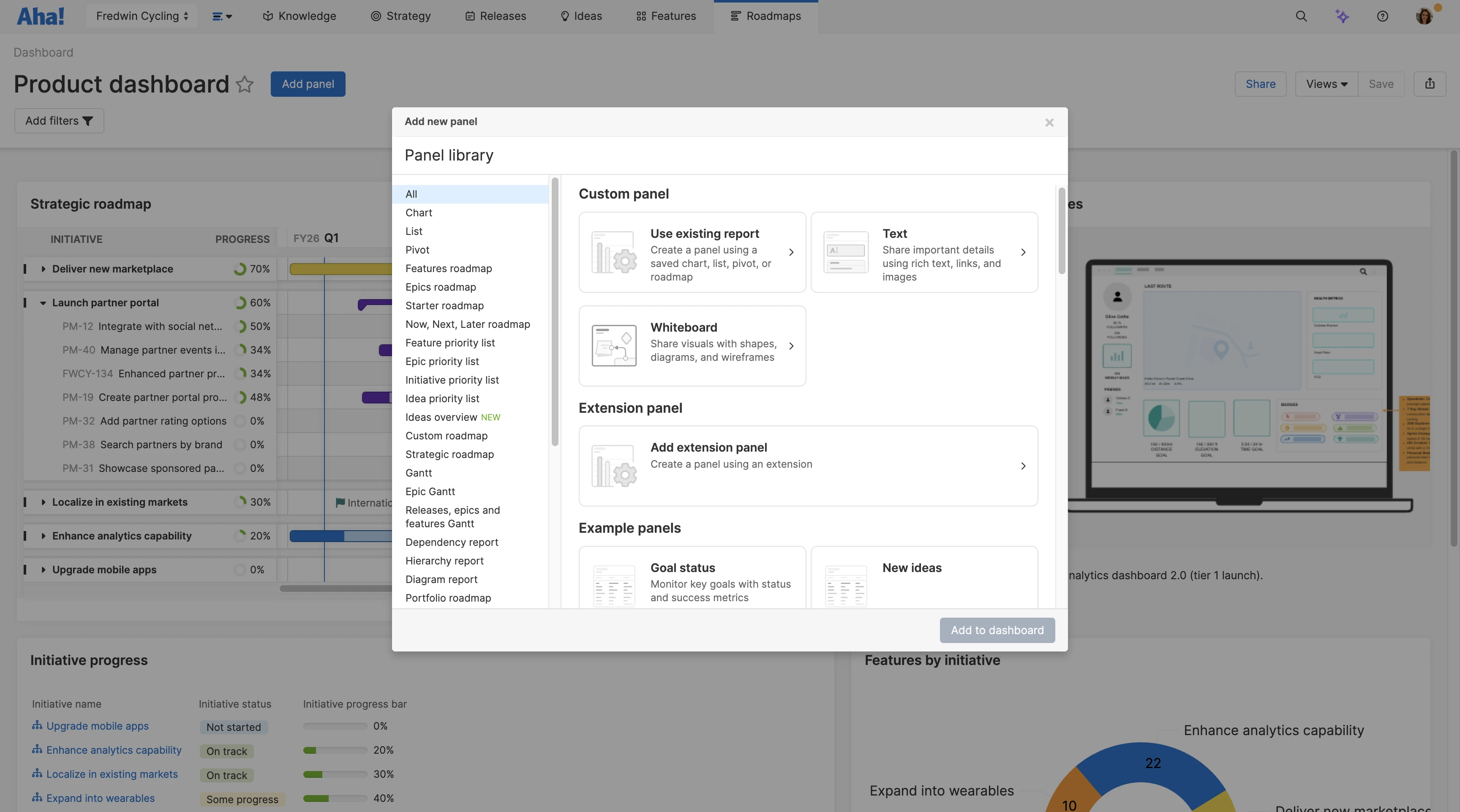Open the Fredwin Cycling workspace selector
Image resolution: width=1460 pixels, height=812 pixels.
141,15
